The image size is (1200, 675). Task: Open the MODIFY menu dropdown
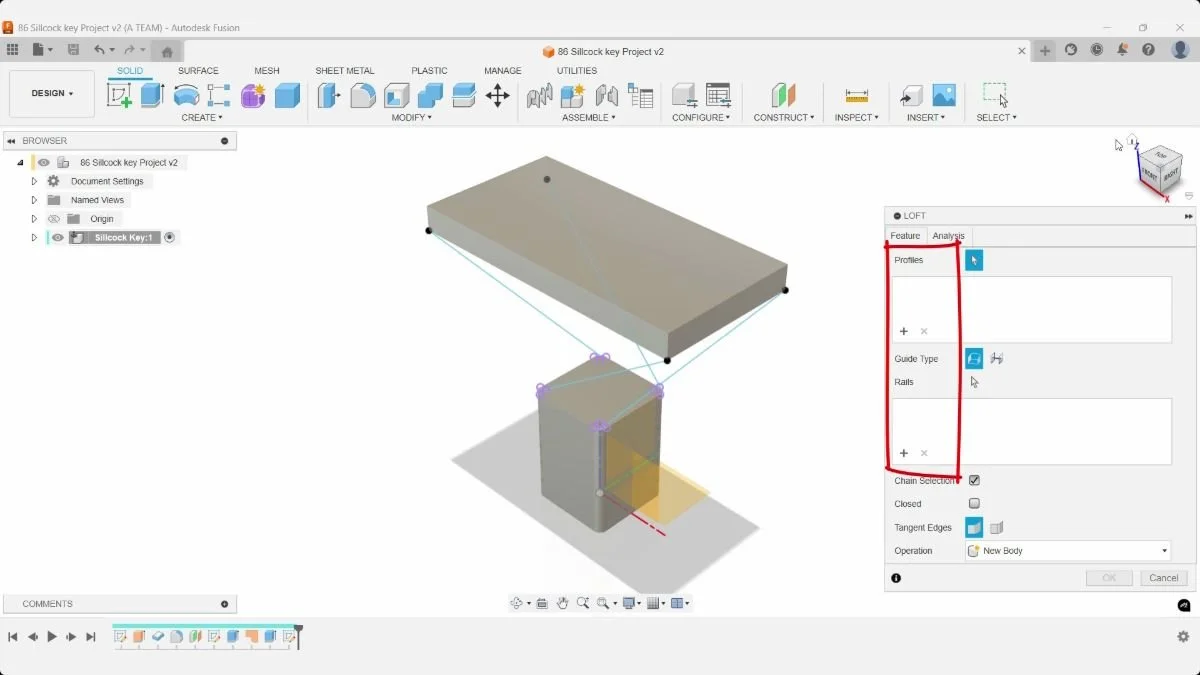point(412,118)
